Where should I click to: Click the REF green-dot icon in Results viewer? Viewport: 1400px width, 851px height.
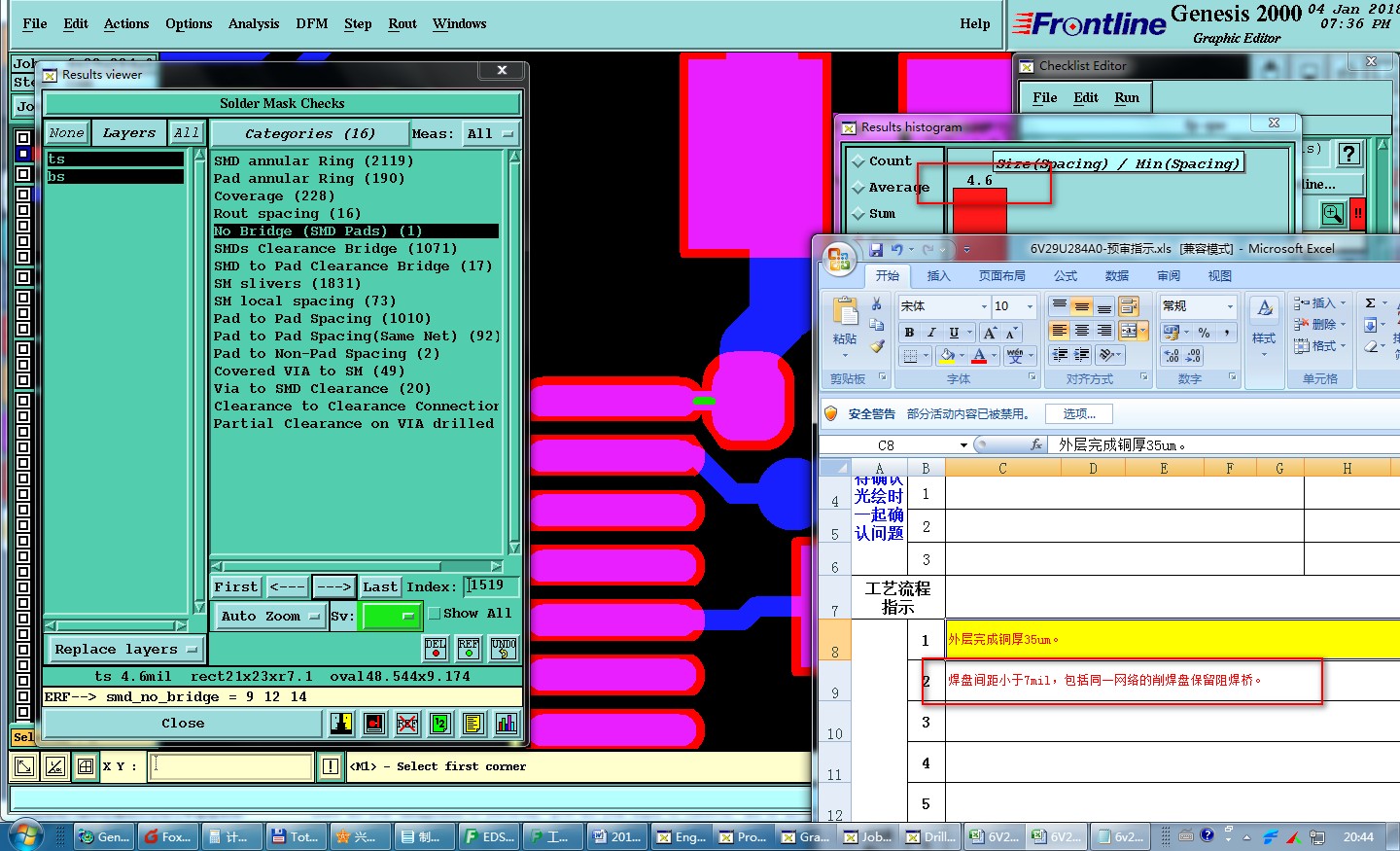469,649
